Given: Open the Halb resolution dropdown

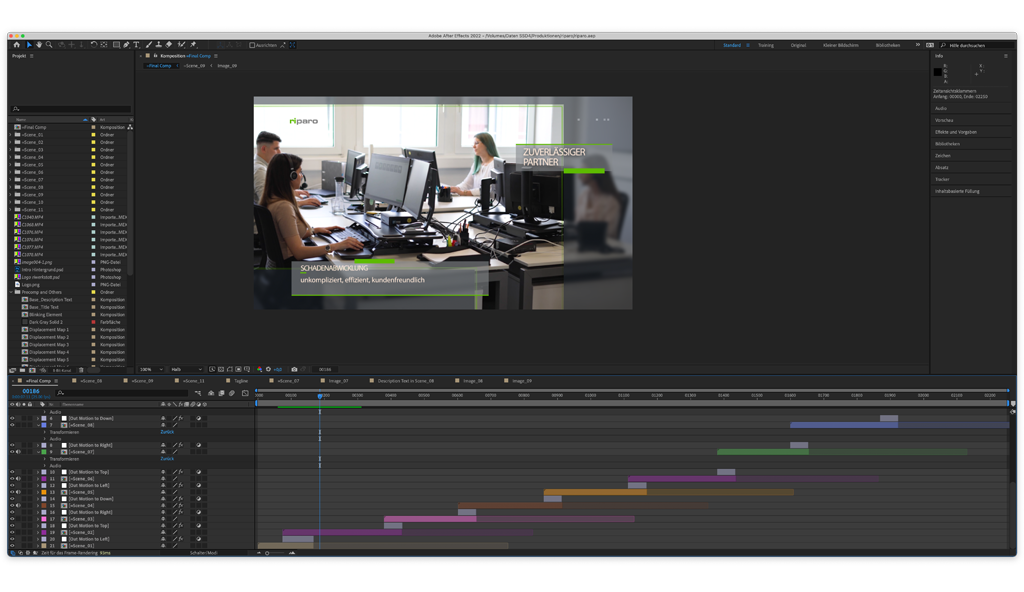Looking at the screenshot, I should 185,369.
